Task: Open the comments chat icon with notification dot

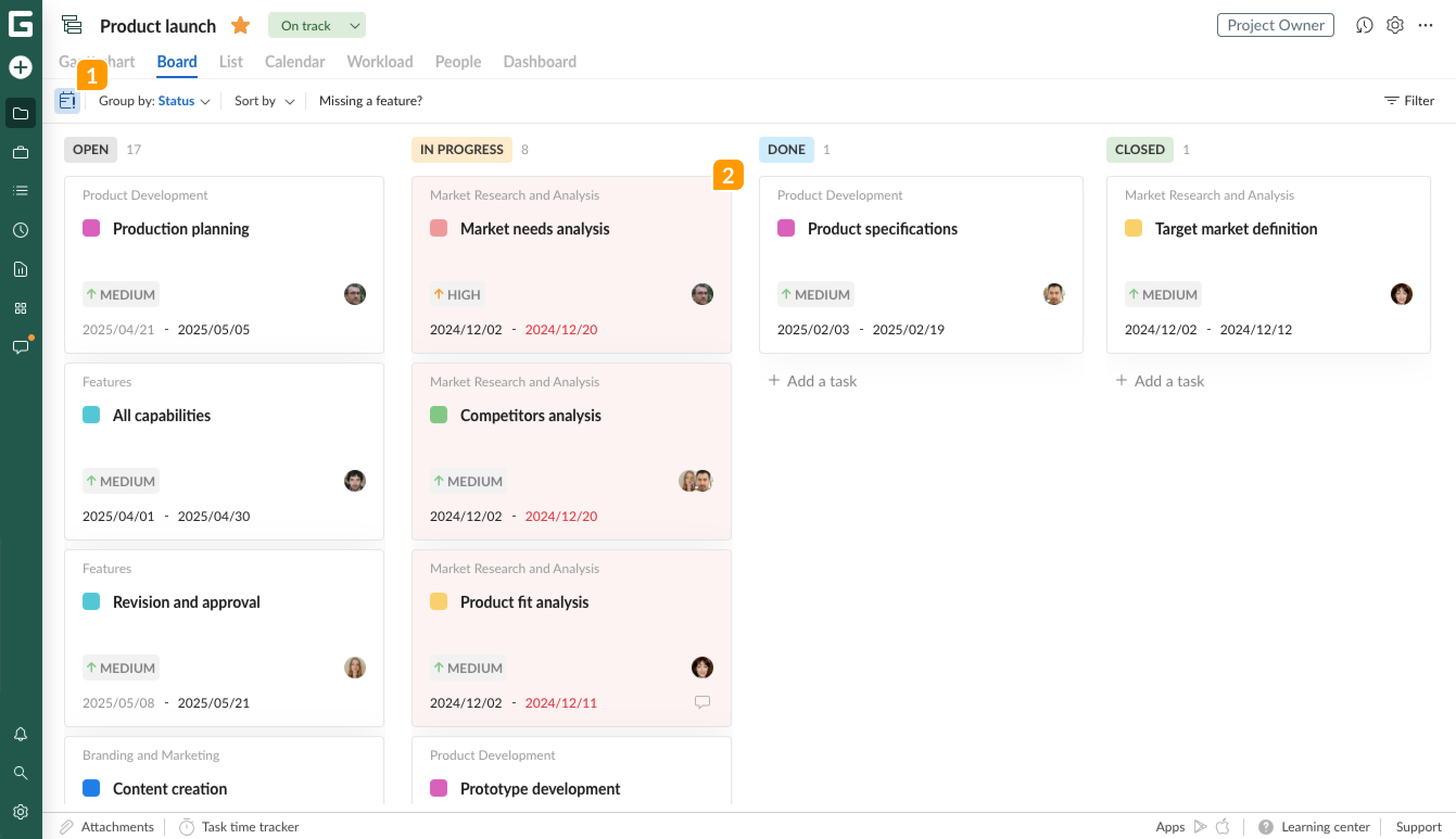Action: pos(20,346)
